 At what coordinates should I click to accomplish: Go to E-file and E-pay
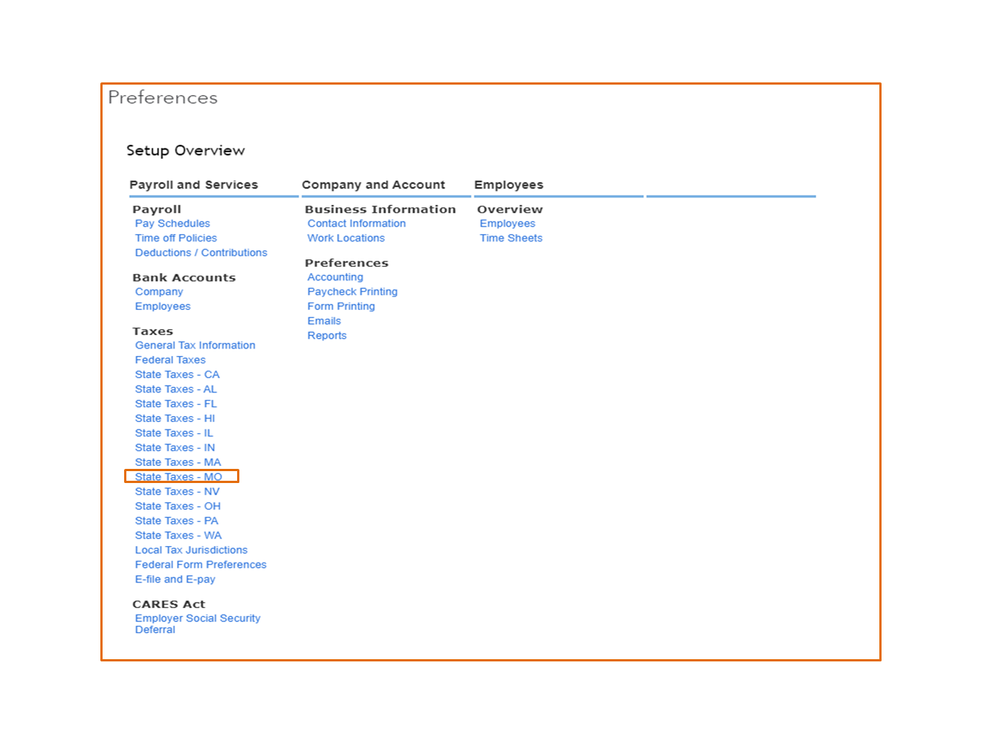pos(175,580)
